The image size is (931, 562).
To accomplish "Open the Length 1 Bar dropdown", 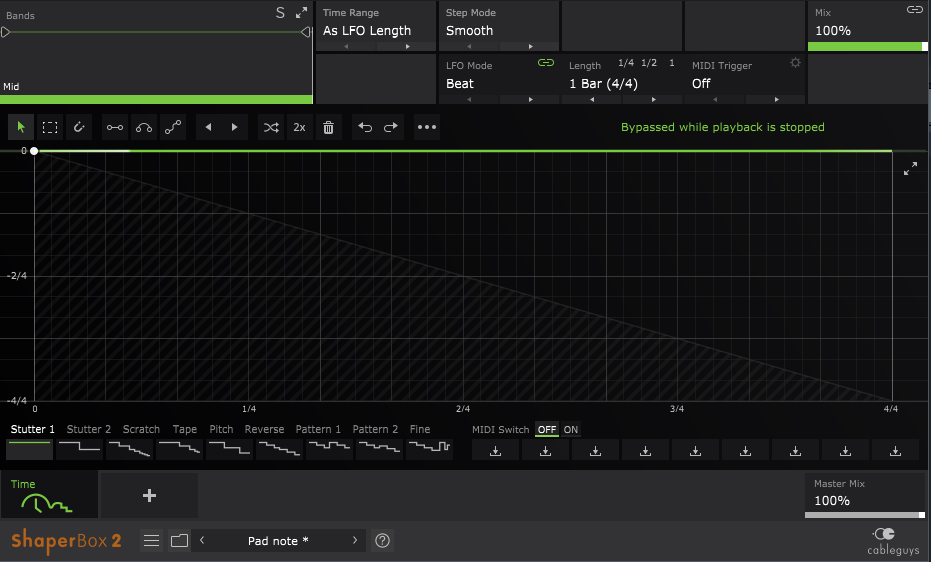I will pyautogui.click(x=603, y=84).
